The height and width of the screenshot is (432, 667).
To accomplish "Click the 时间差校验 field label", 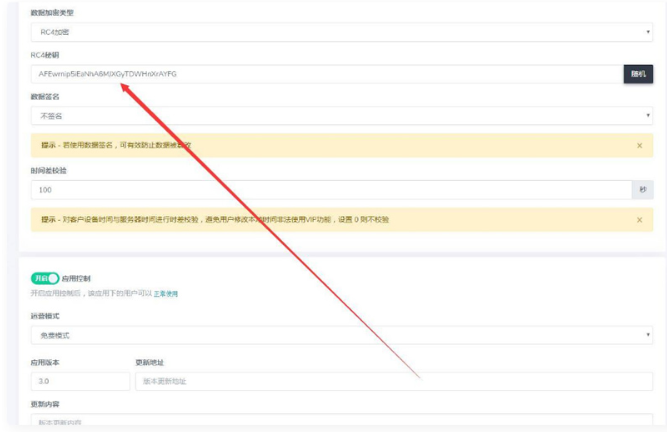I will 48,171.
